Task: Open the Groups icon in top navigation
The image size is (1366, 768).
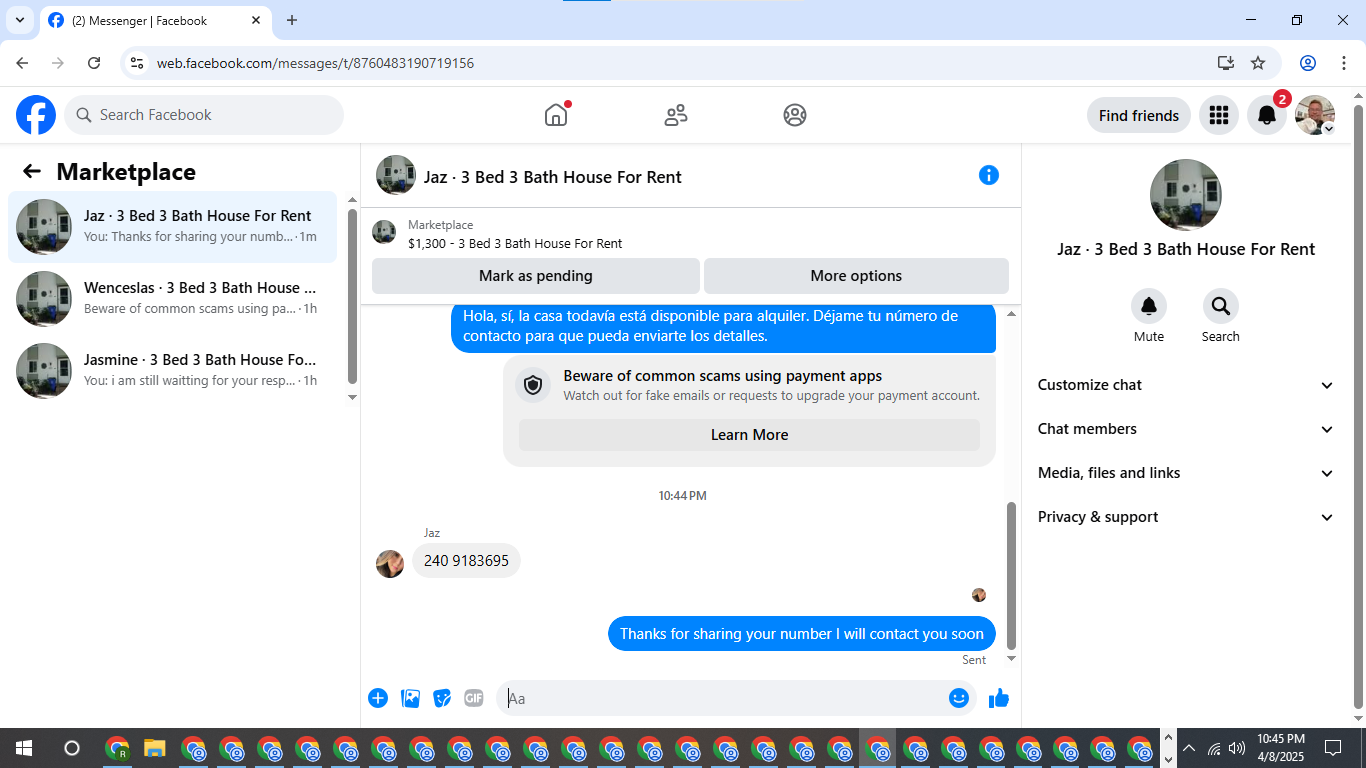Action: (795, 115)
